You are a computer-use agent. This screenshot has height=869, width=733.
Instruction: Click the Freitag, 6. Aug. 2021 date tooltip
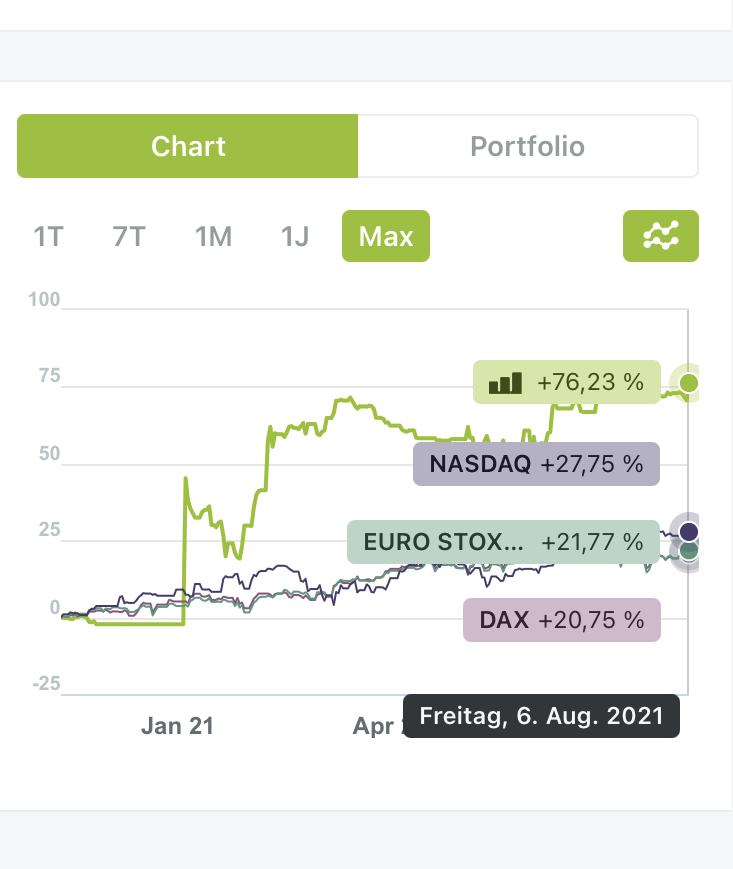(x=541, y=716)
